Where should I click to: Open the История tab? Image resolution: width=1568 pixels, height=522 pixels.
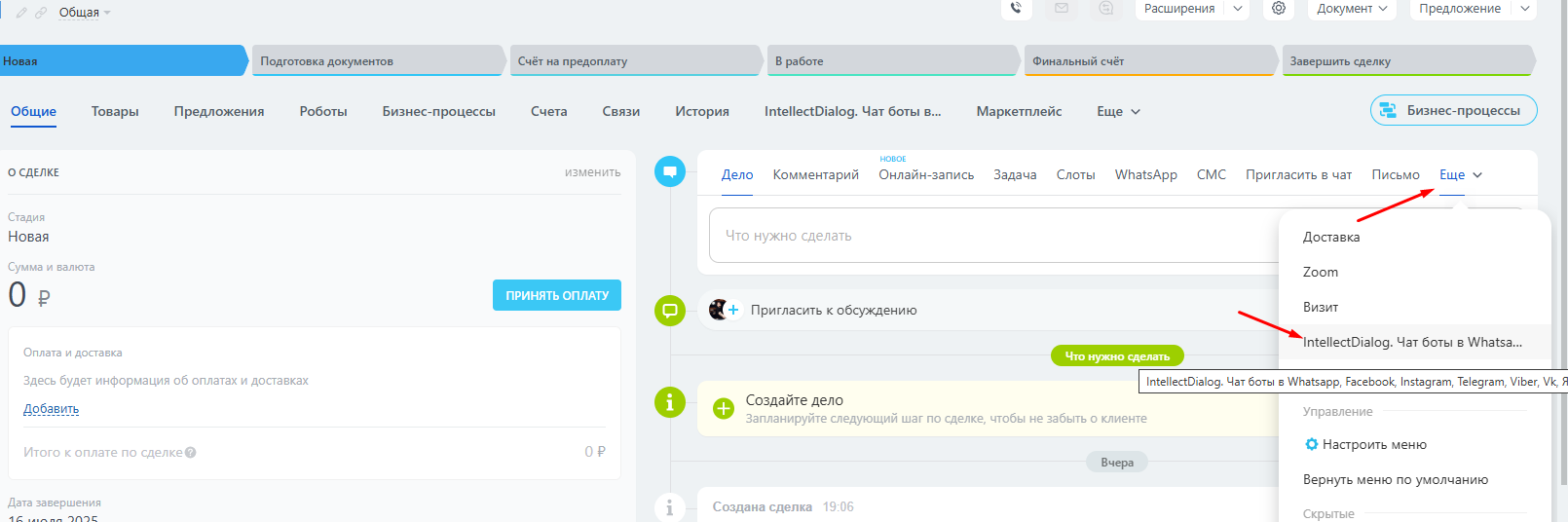coord(701,112)
